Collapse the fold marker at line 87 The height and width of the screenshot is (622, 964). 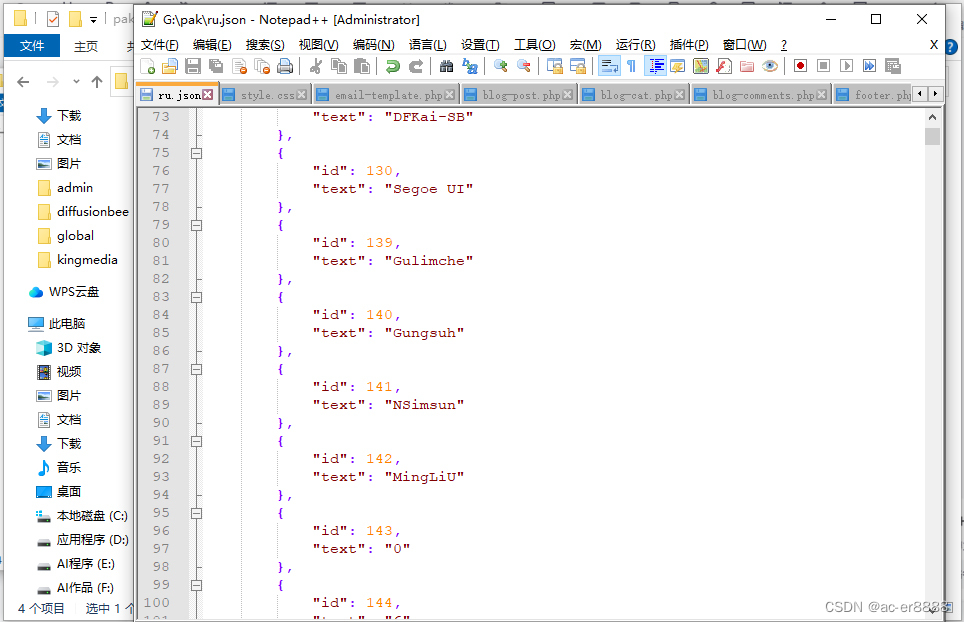coord(196,369)
